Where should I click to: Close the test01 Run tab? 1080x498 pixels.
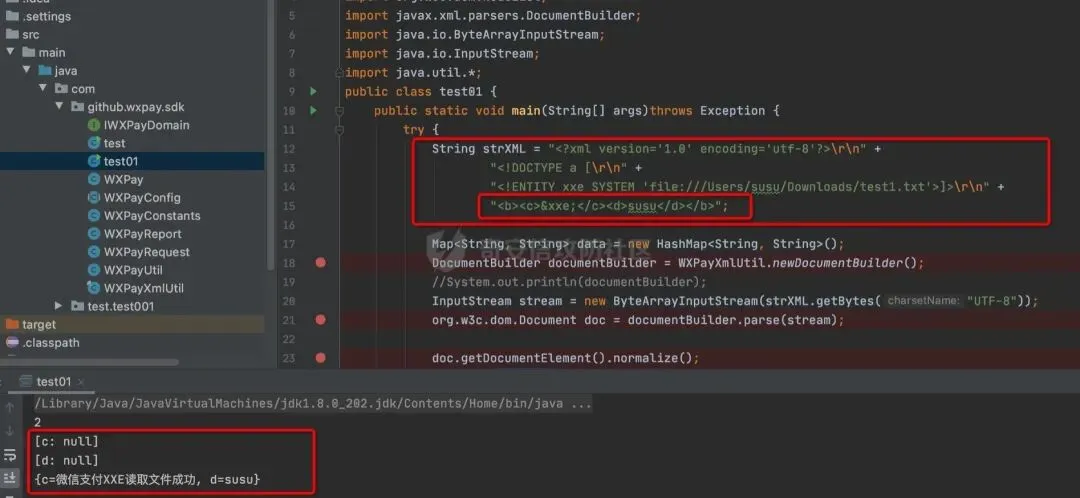[x=81, y=382]
